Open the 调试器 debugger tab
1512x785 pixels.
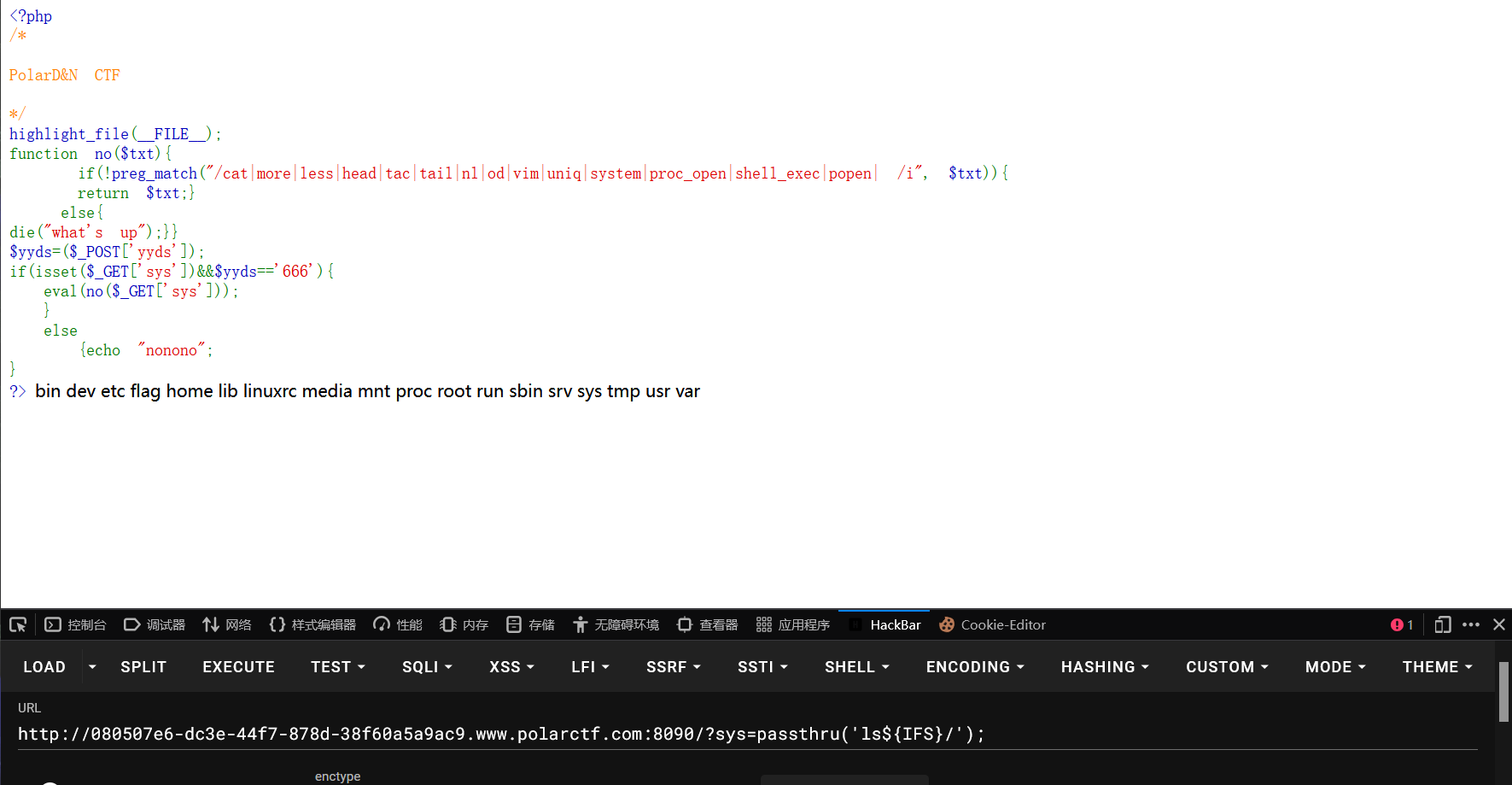point(155,624)
